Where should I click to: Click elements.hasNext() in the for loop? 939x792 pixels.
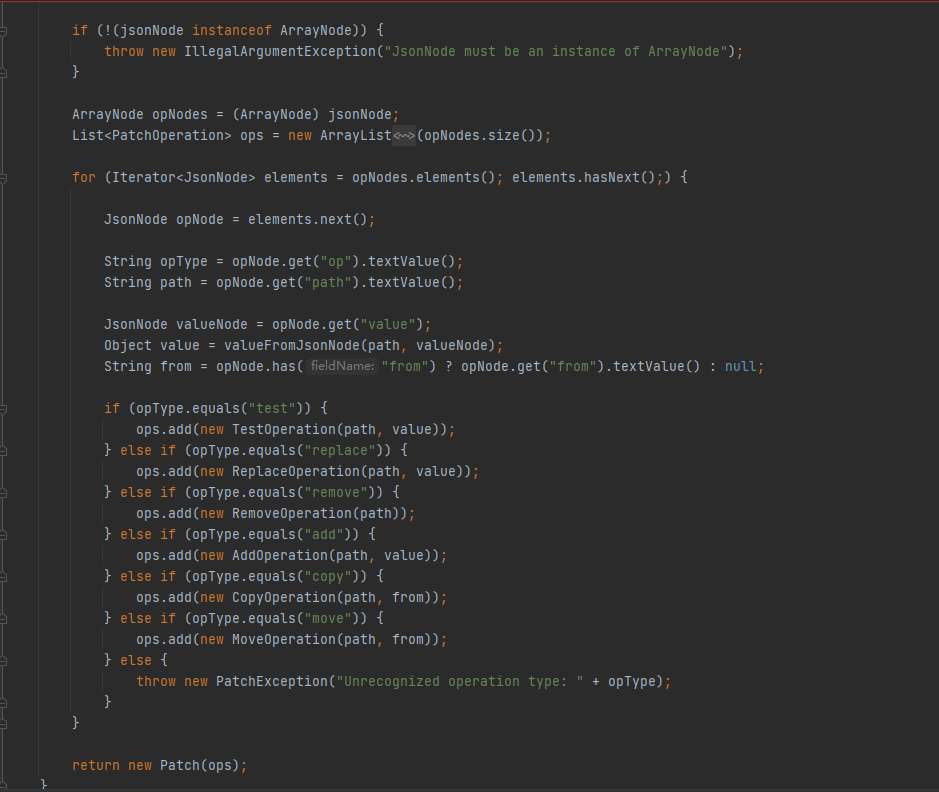point(583,177)
